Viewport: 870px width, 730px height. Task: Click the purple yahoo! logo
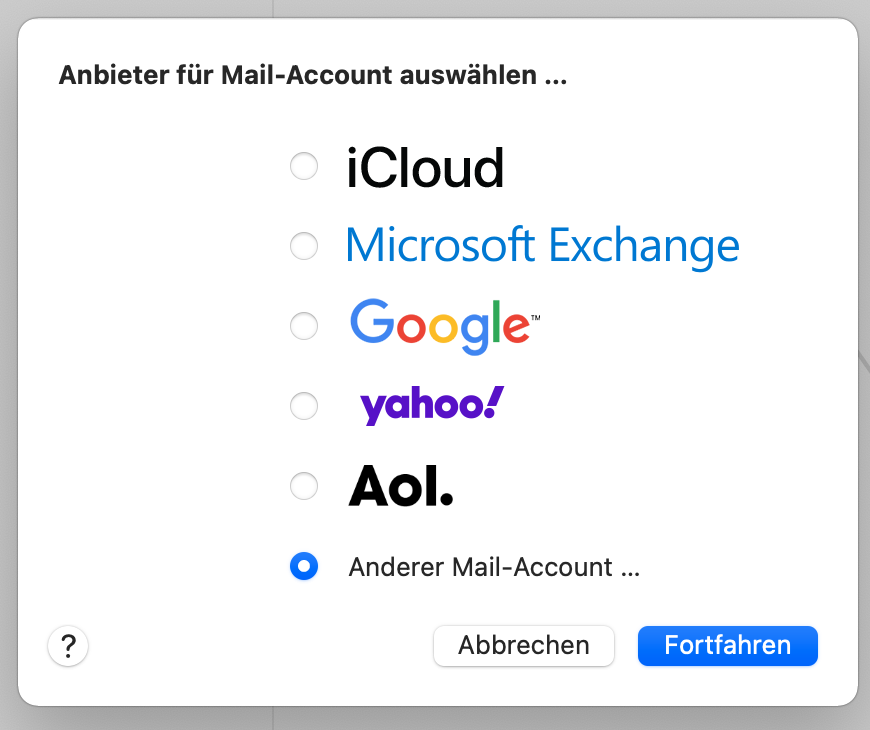(430, 405)
